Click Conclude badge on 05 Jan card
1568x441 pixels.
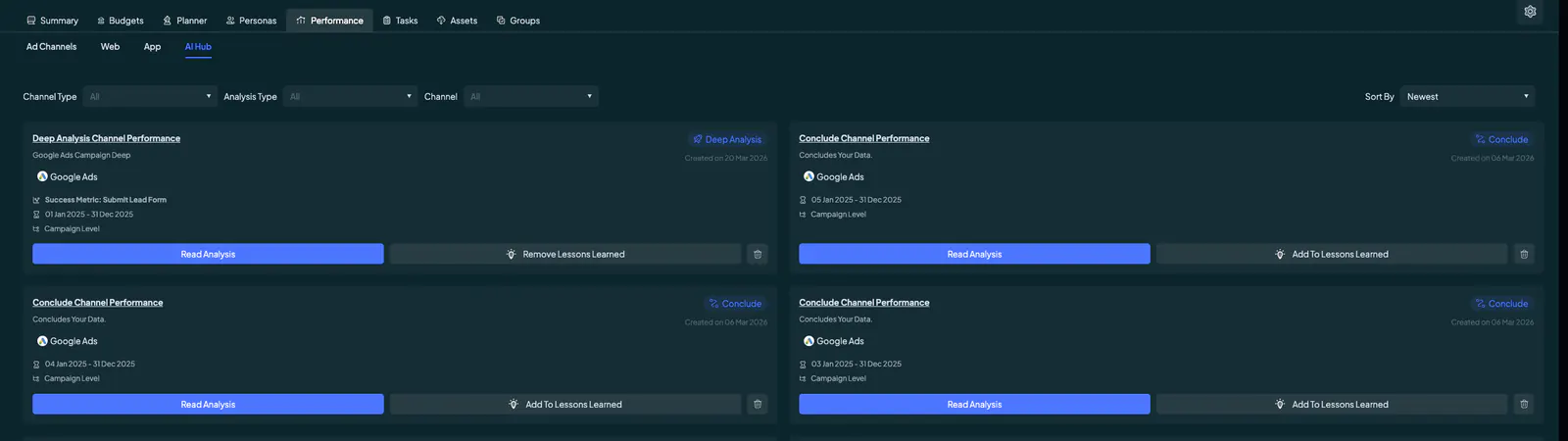pyautogui.click(x=1501, y=139)
